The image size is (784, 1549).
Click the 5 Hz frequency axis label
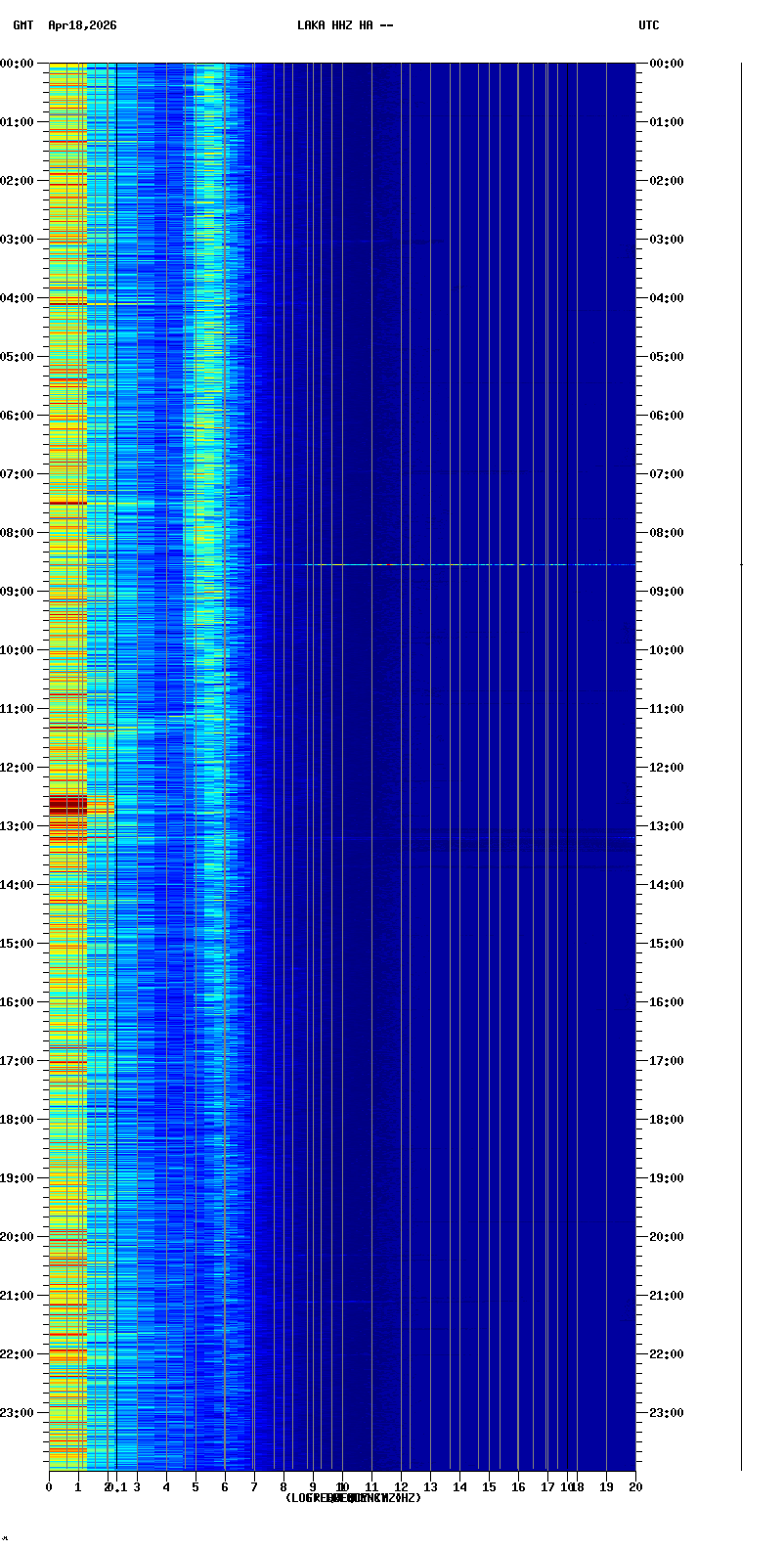[x=196, y=1487]
